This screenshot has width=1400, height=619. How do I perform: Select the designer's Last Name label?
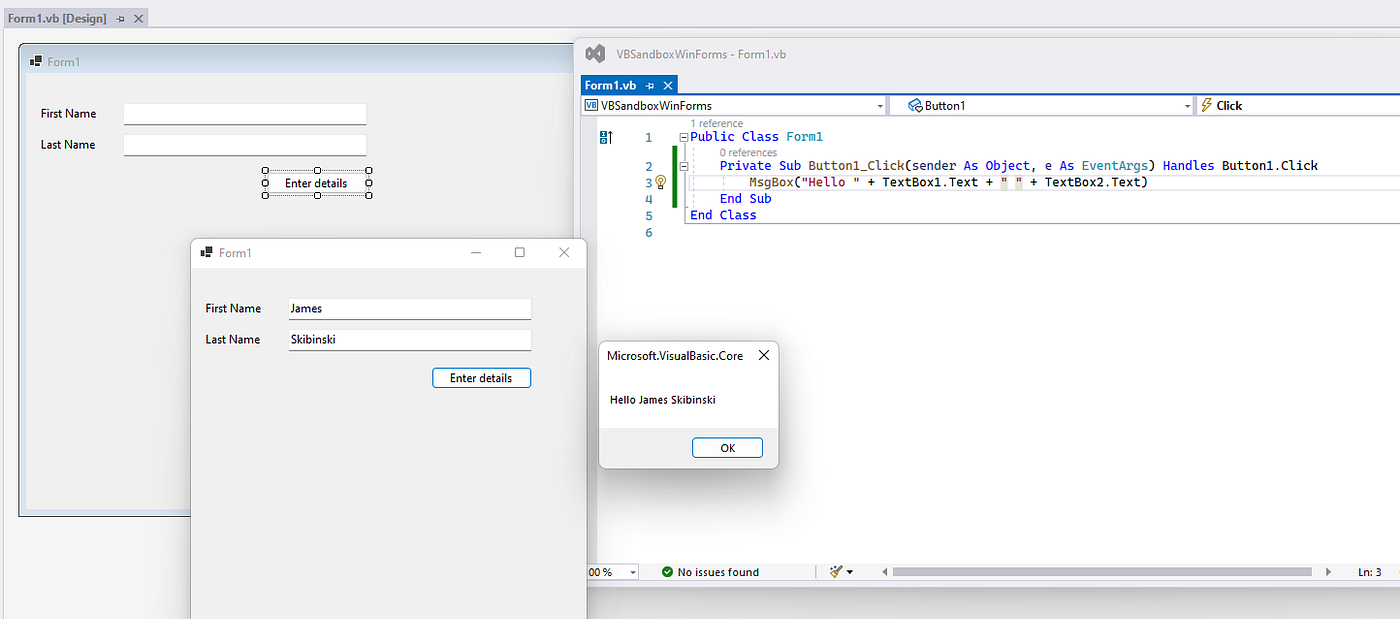pyautogui.click(x=68, y=145)
